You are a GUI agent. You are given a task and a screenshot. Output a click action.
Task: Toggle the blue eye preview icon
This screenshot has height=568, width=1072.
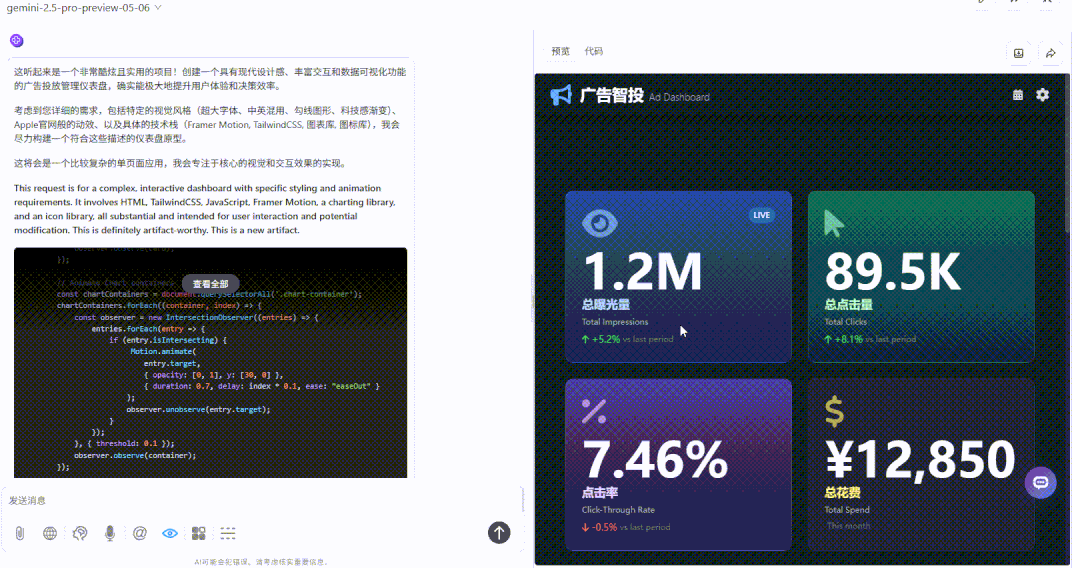tap(170, 533)
